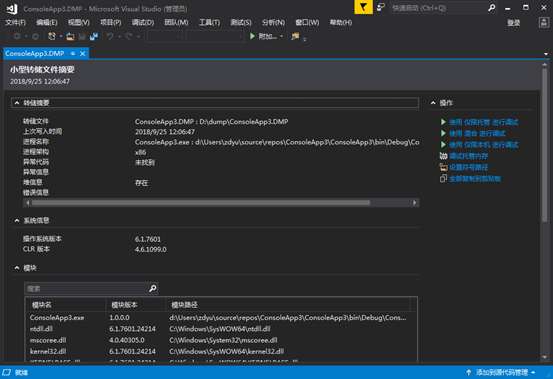Click the Quick Launch search magnifier
Viewport: 553px width, 379px height.
pos(491,7)
